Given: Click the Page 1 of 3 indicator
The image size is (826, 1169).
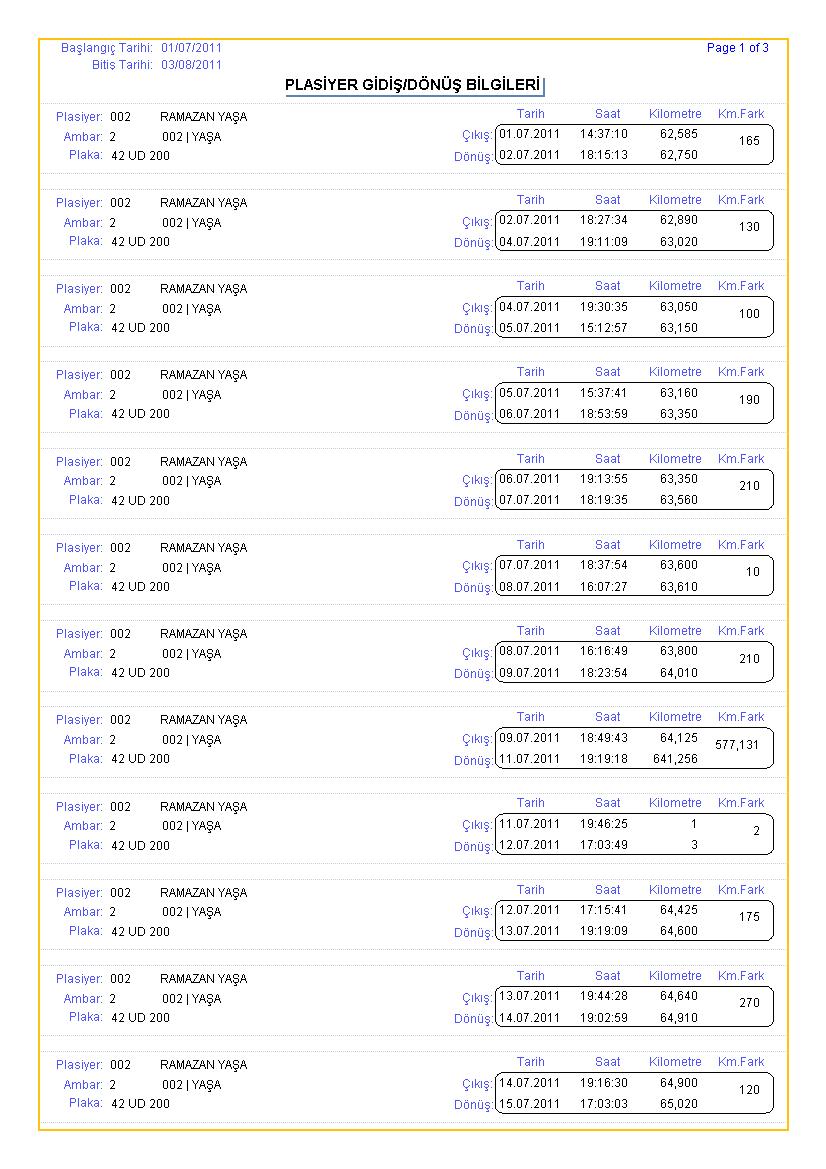Looking at the screenshot, I should (737, 48).
